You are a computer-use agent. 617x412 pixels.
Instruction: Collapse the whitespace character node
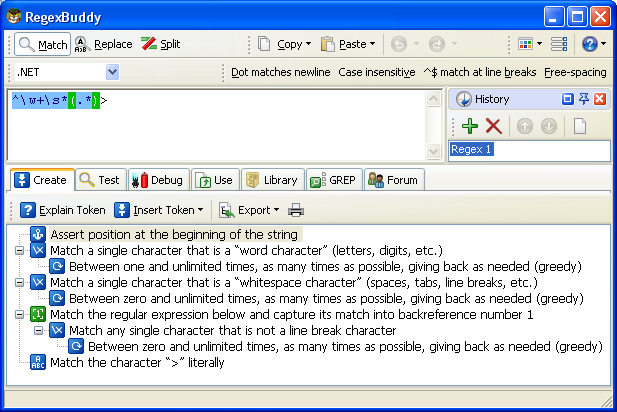[x=19, y=282]
